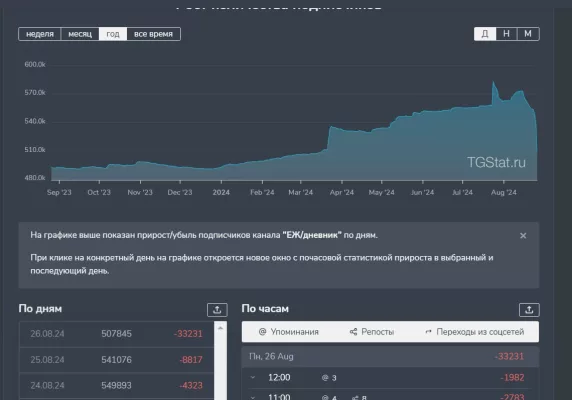Click the Aug '24 label on chart axis

[503, 192]
